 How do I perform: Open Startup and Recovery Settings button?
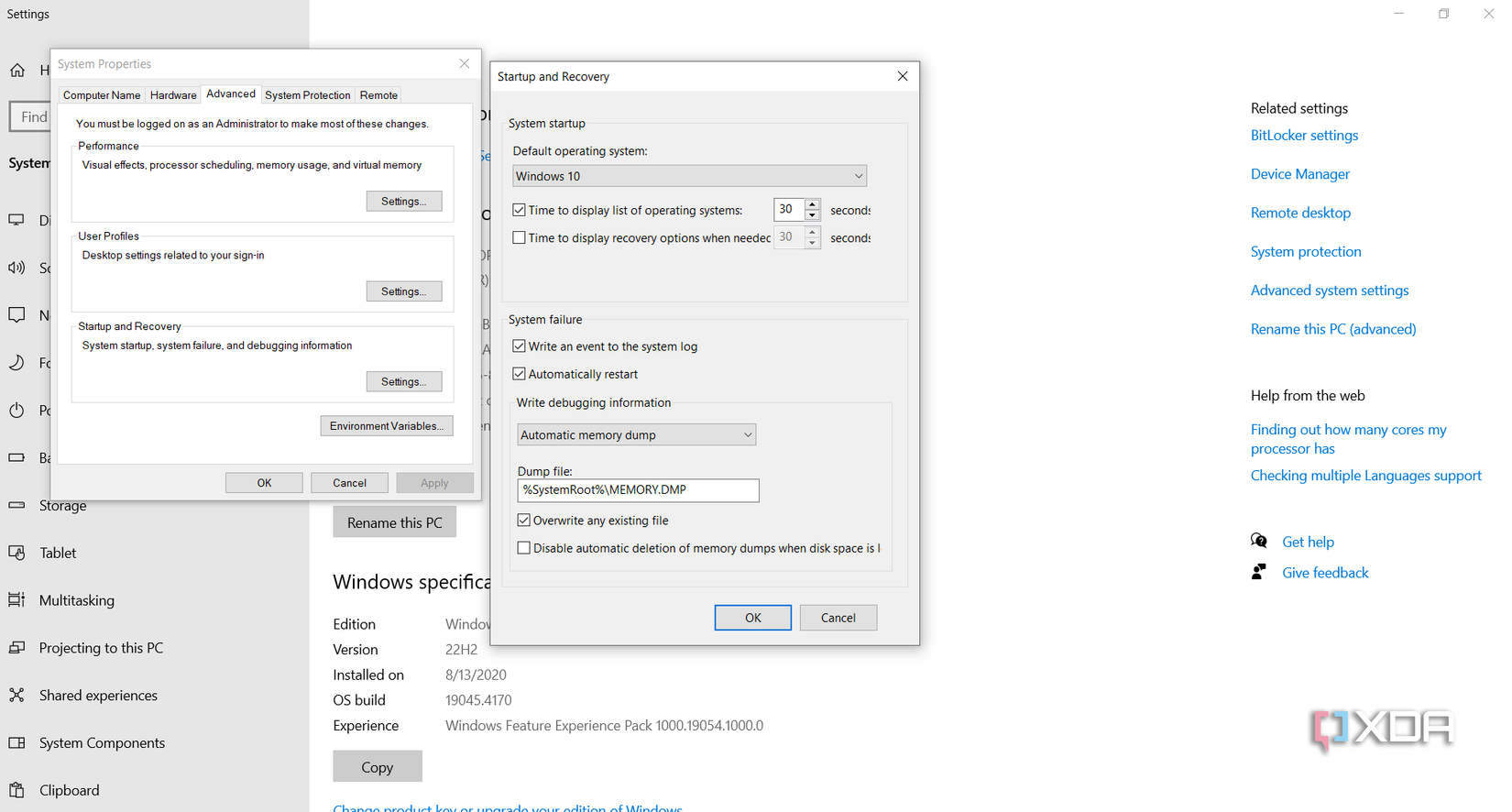[404, 381]
